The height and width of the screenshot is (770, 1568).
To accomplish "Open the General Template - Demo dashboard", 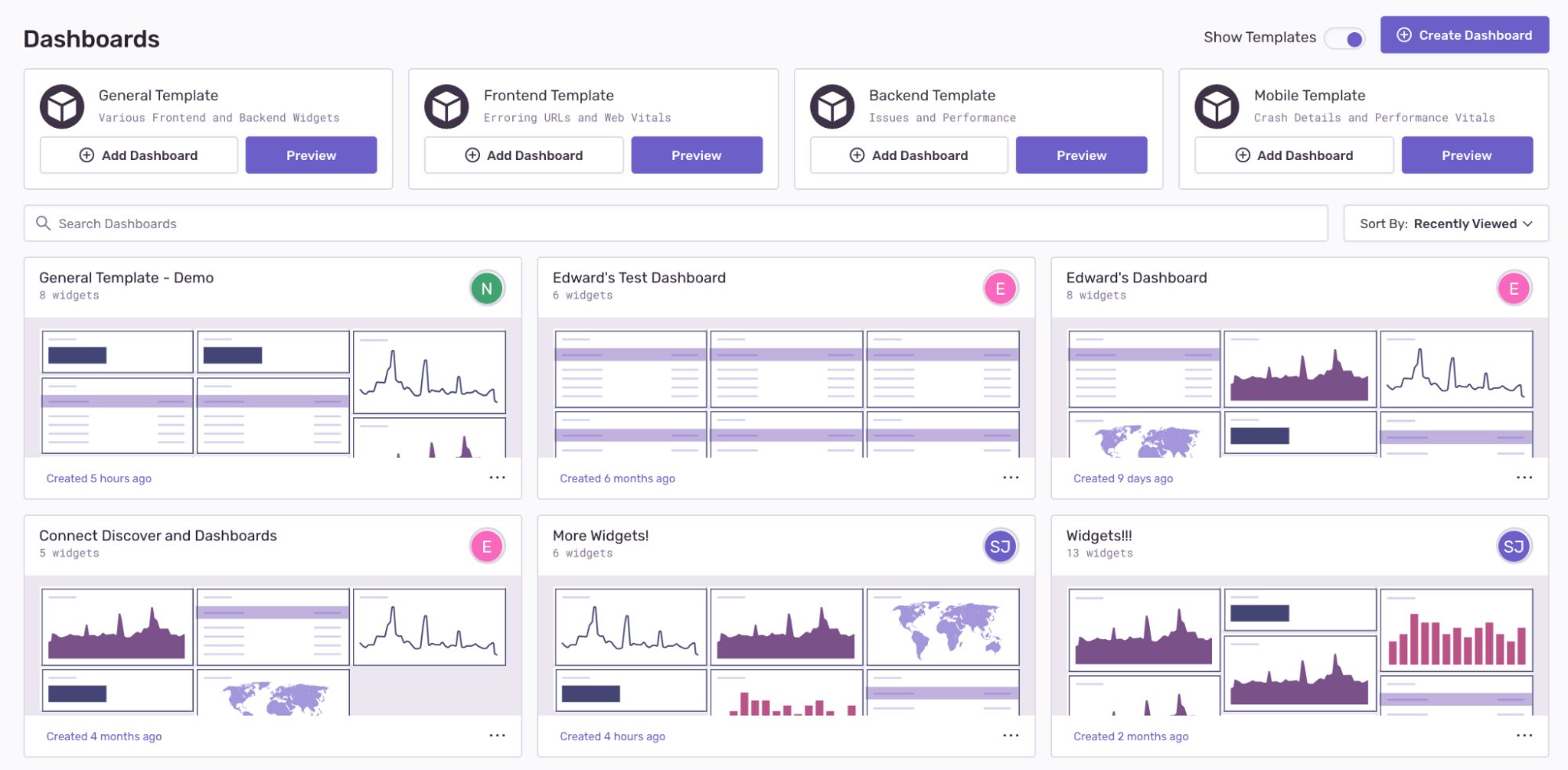I will tap(126, 278).
